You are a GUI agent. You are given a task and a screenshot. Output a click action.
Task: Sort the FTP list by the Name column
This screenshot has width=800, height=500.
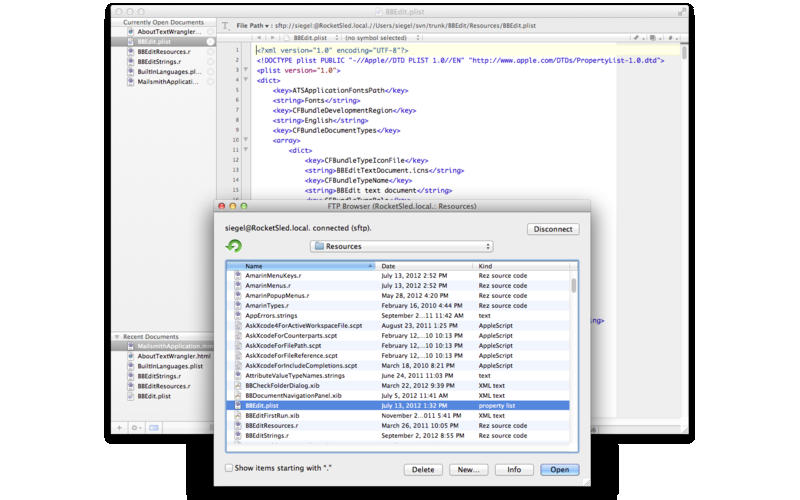pos(301,266)
